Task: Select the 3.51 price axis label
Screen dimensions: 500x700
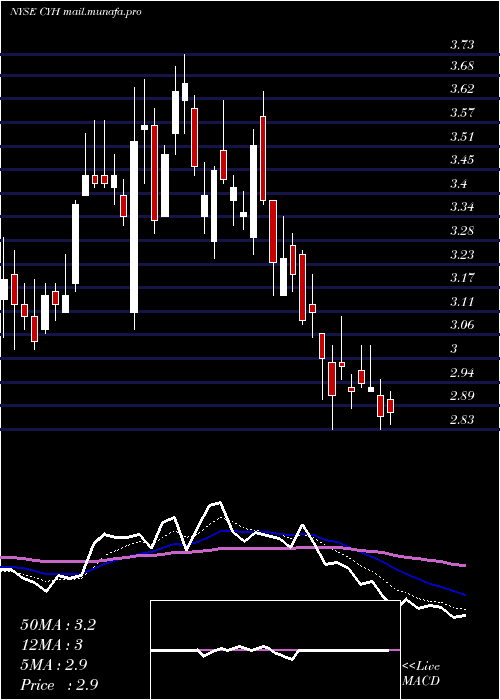Action: [462, 137]
